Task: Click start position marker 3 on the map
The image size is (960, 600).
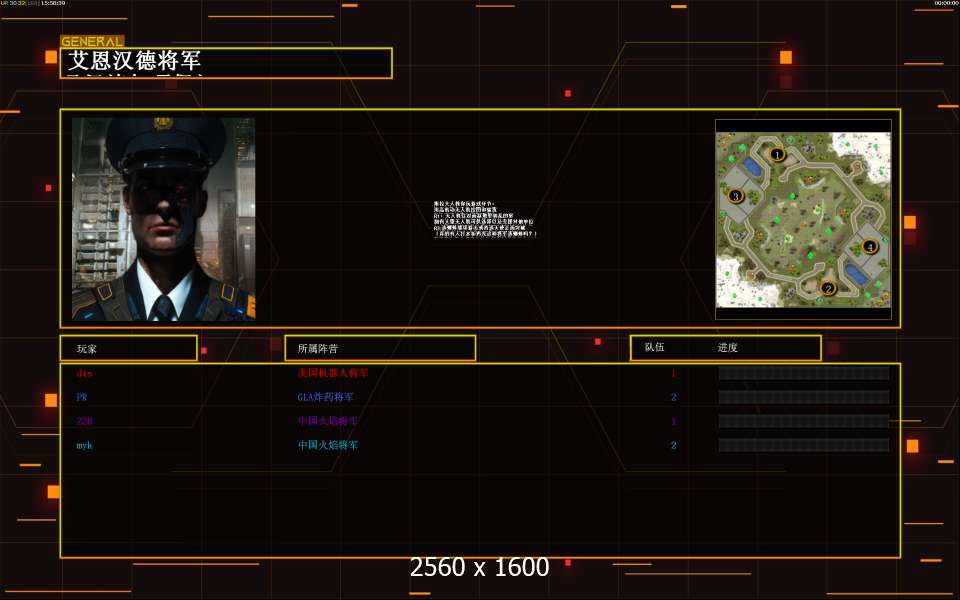Action: coord(736,196)
